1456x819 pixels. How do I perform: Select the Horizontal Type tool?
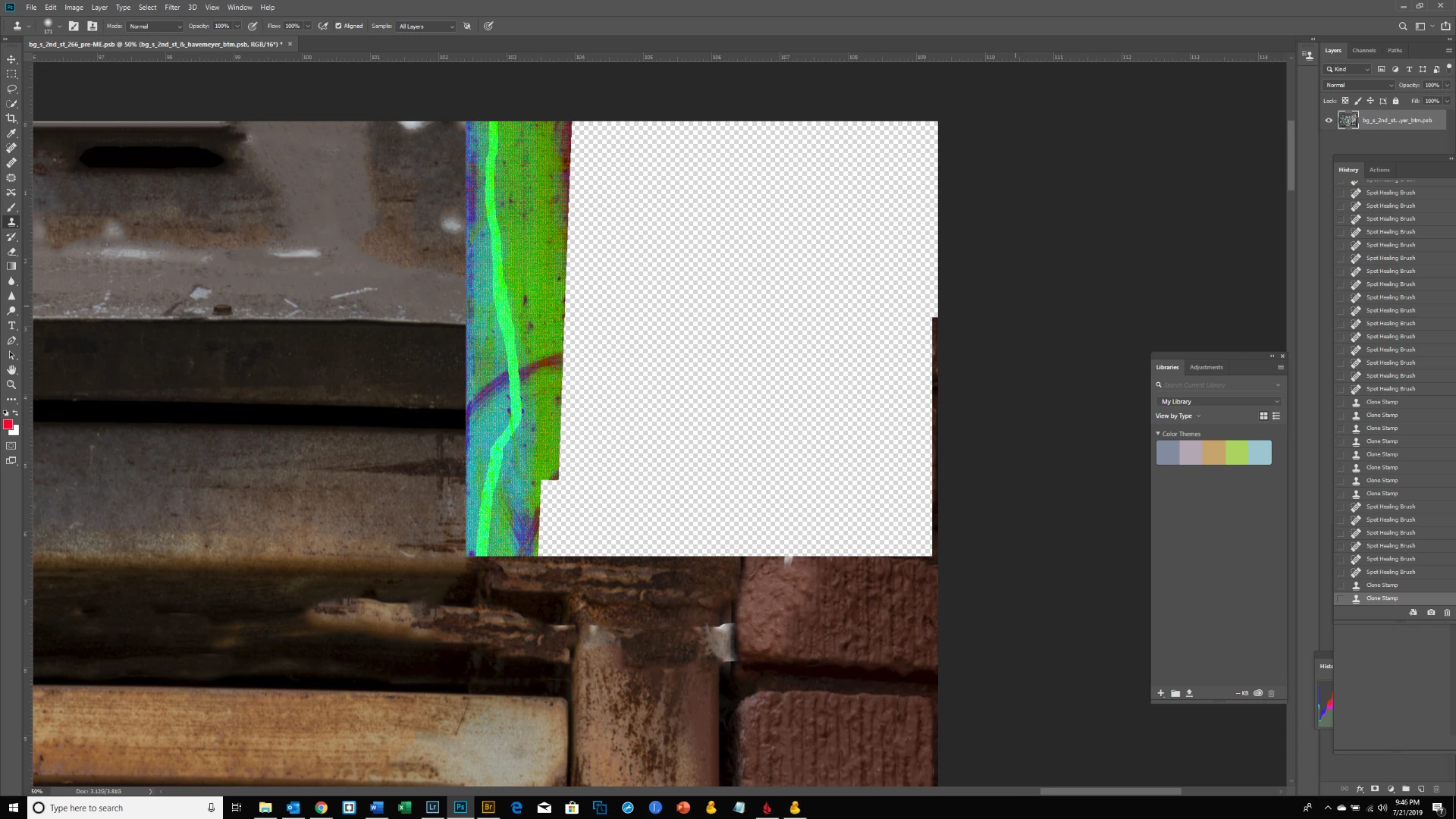11,325
